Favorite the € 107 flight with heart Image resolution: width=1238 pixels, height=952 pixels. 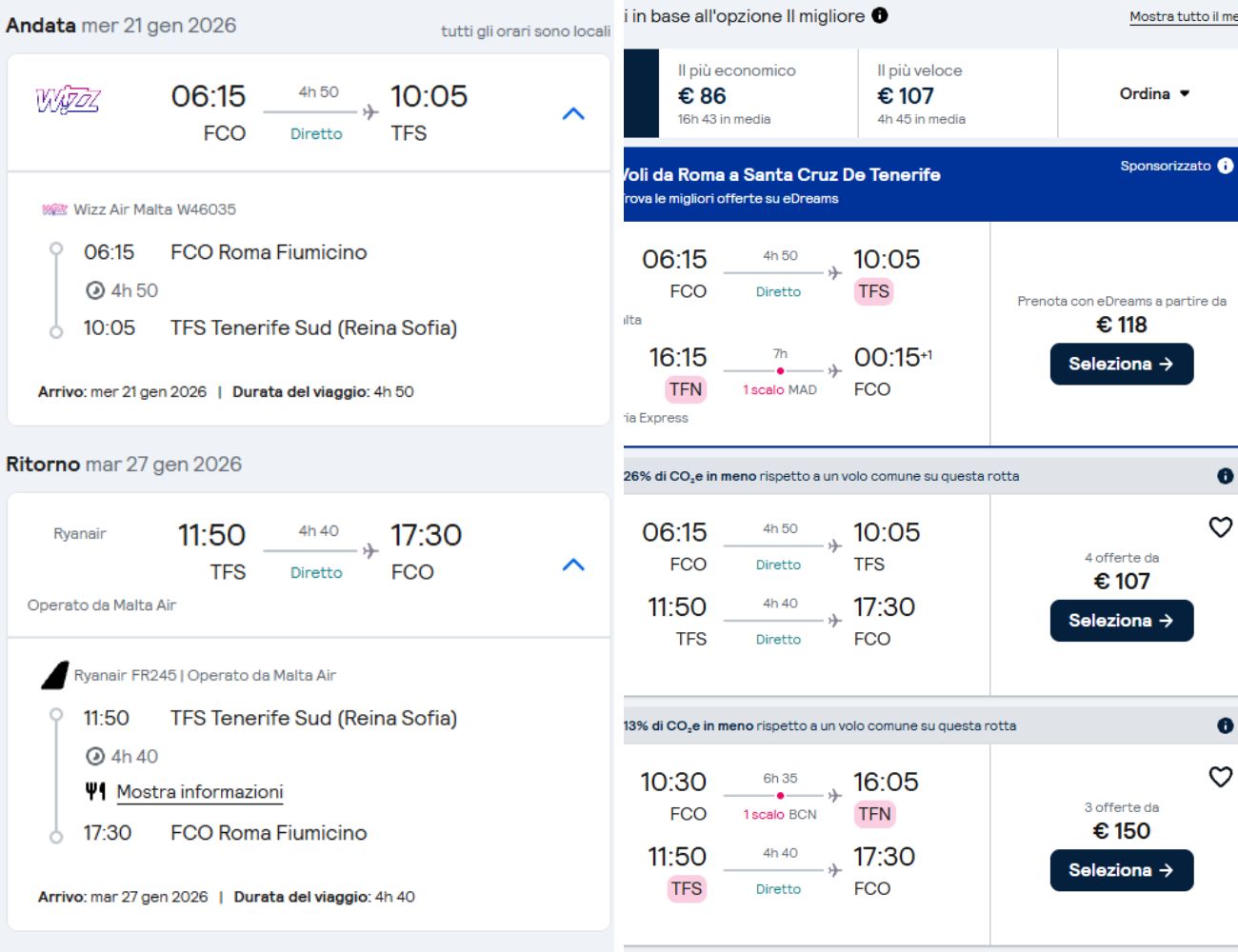click(1220, 527)
